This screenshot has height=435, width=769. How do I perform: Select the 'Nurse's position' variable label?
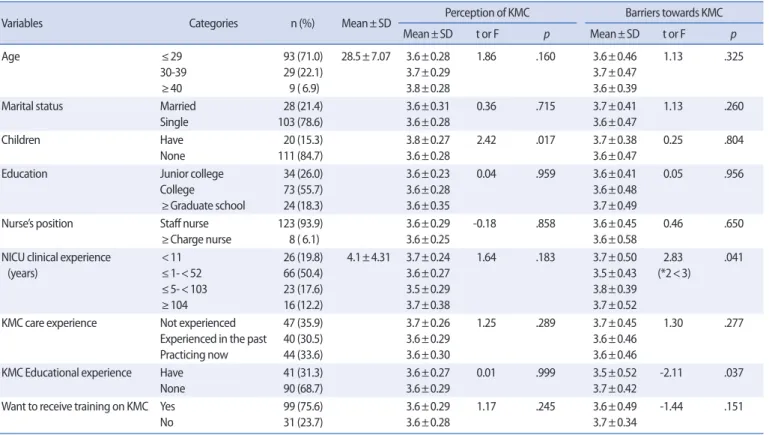(37, 224)
